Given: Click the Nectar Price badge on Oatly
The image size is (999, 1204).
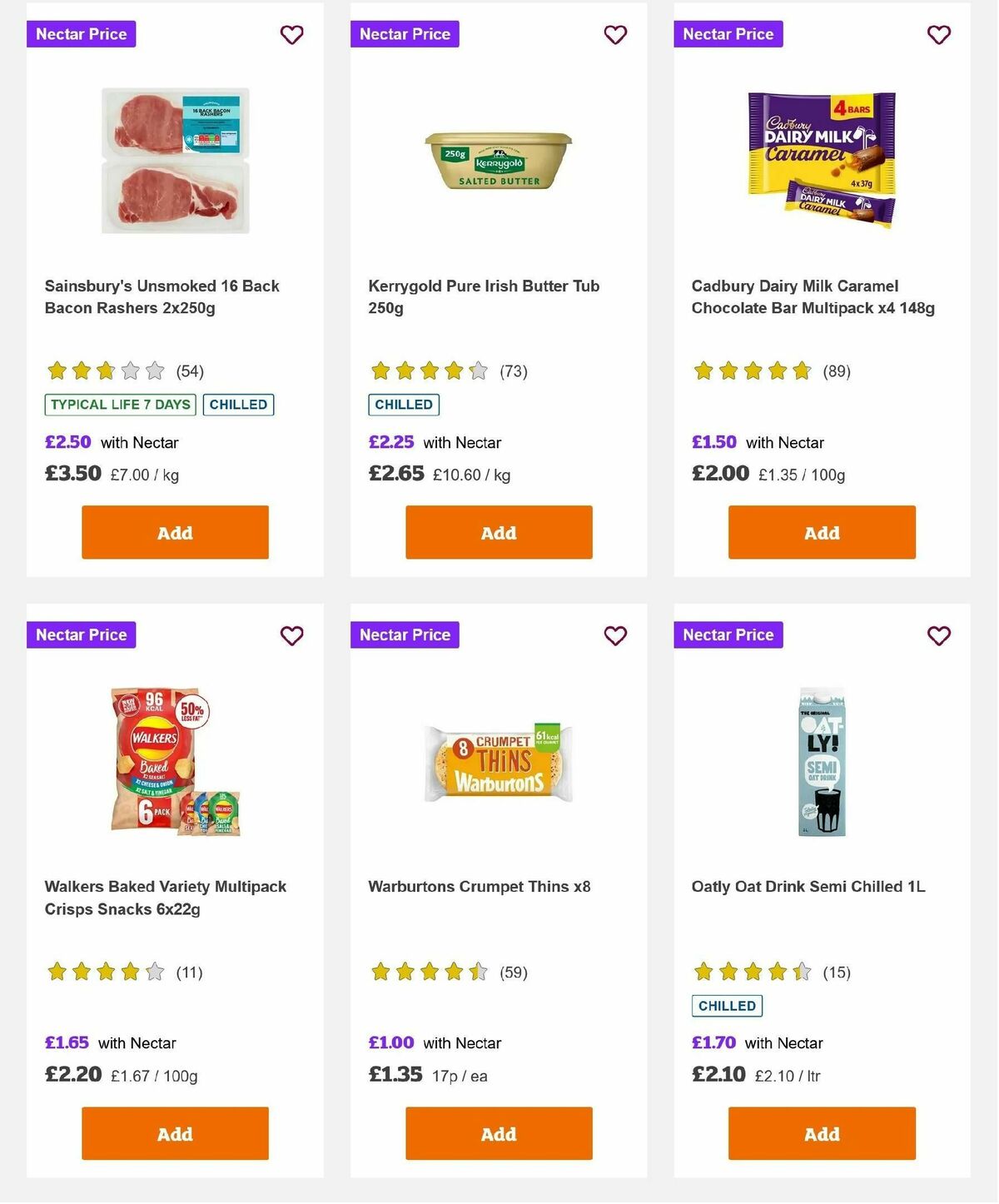Looking at the screenshot, I should point(728,634).
